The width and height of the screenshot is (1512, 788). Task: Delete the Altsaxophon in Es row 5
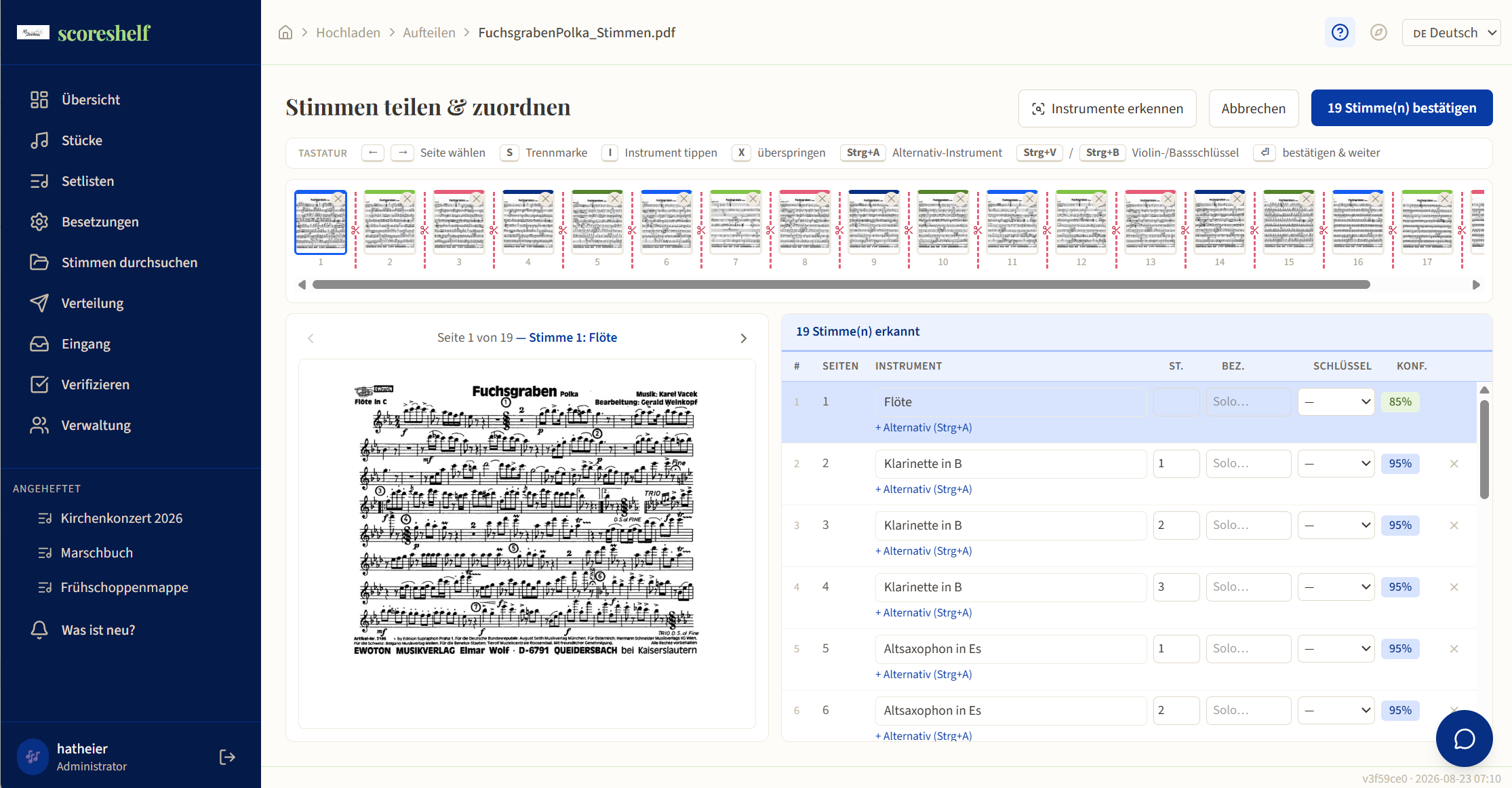click(x=1454, y=649)
